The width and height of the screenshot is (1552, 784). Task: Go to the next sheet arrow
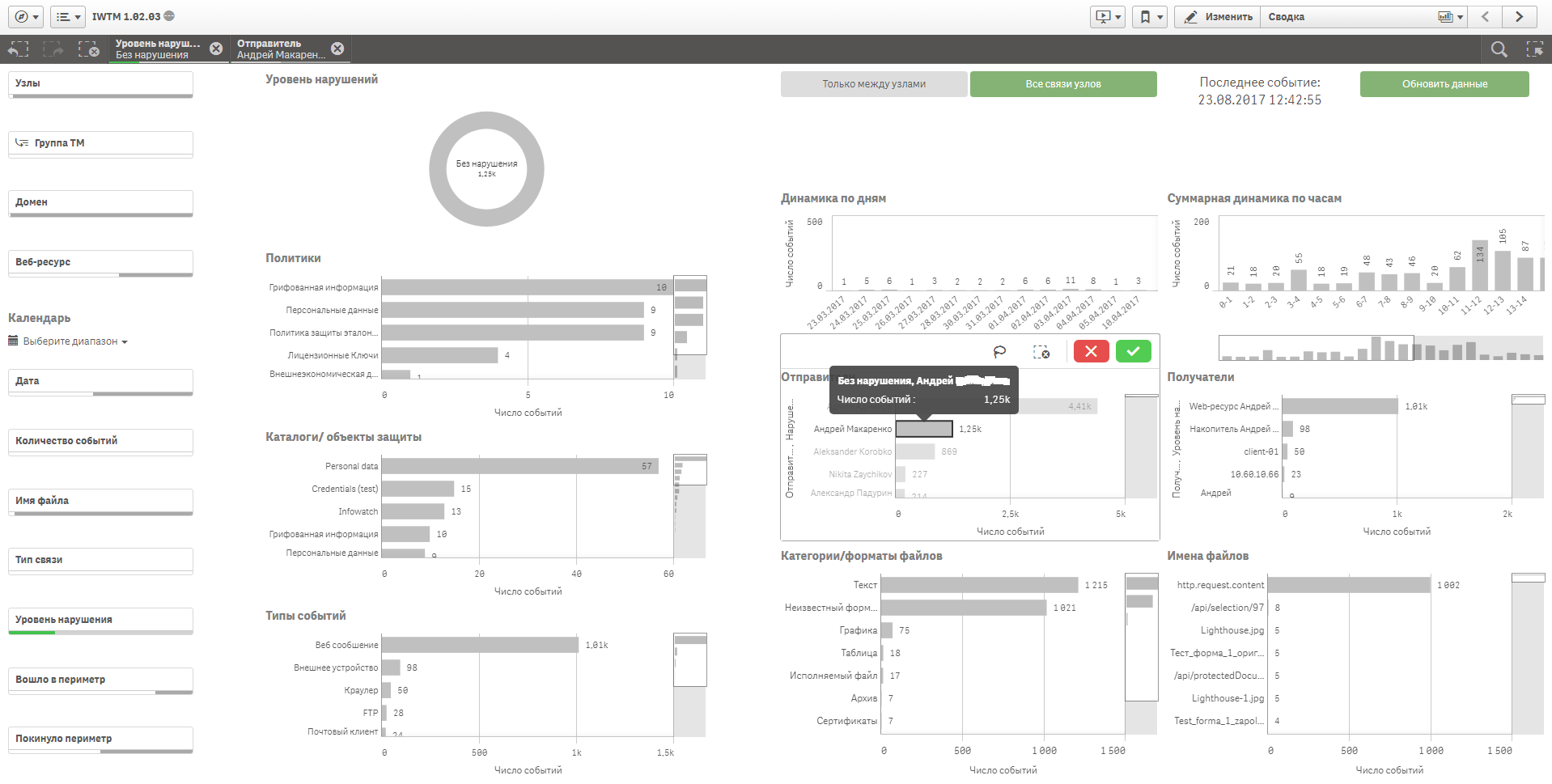[1519, 16]
